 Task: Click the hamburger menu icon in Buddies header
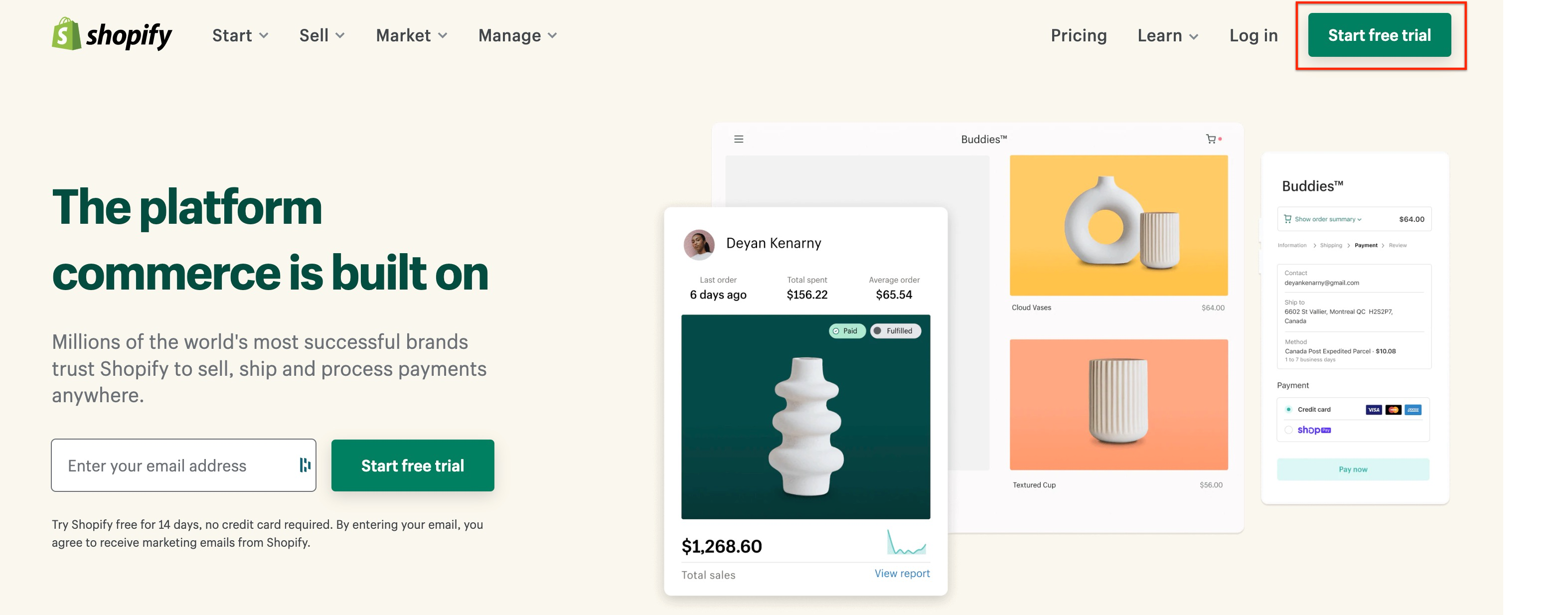coord(739,139)
